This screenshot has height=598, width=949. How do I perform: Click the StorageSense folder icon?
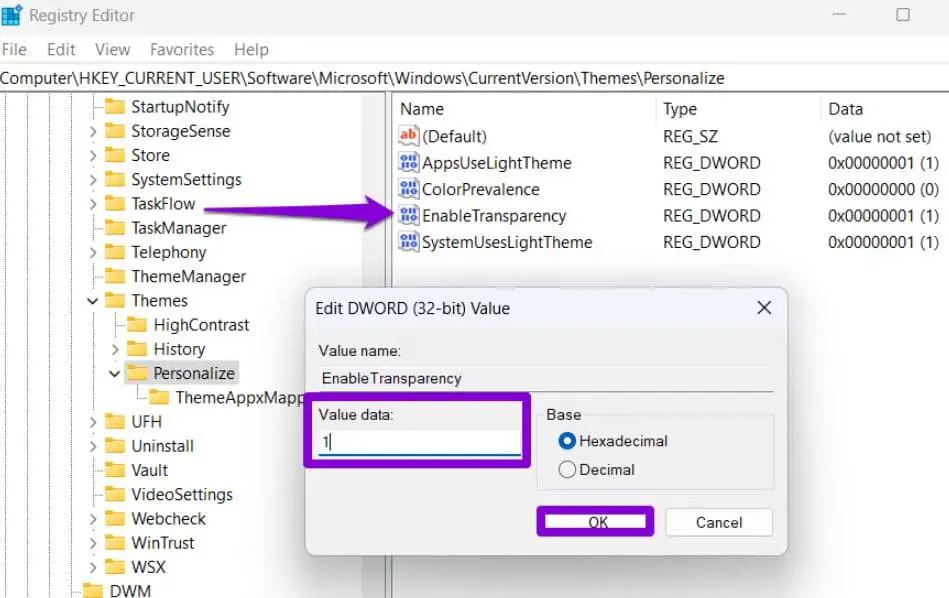click(x=114, y=131)
